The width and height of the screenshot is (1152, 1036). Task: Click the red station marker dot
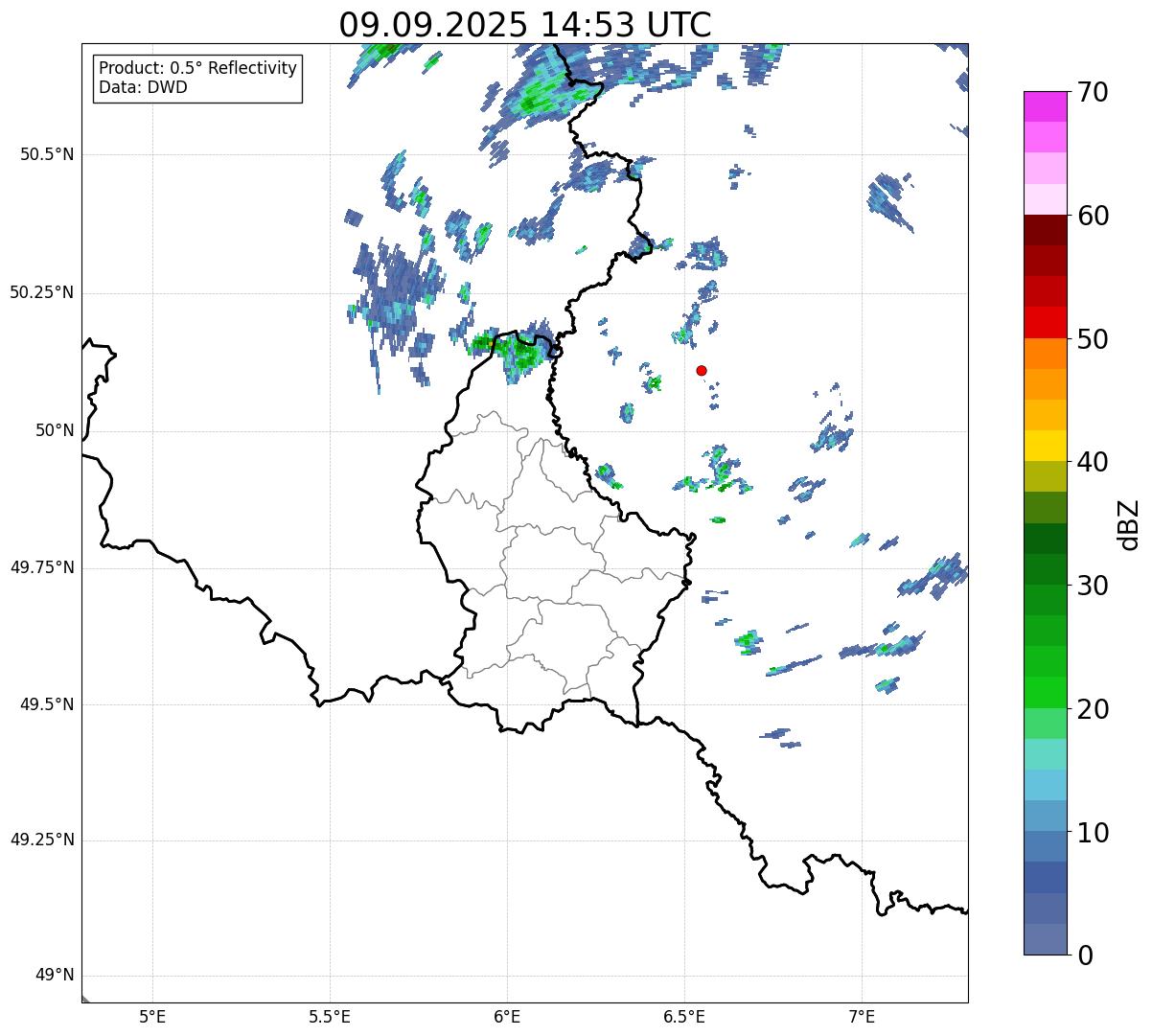point(702,370)
